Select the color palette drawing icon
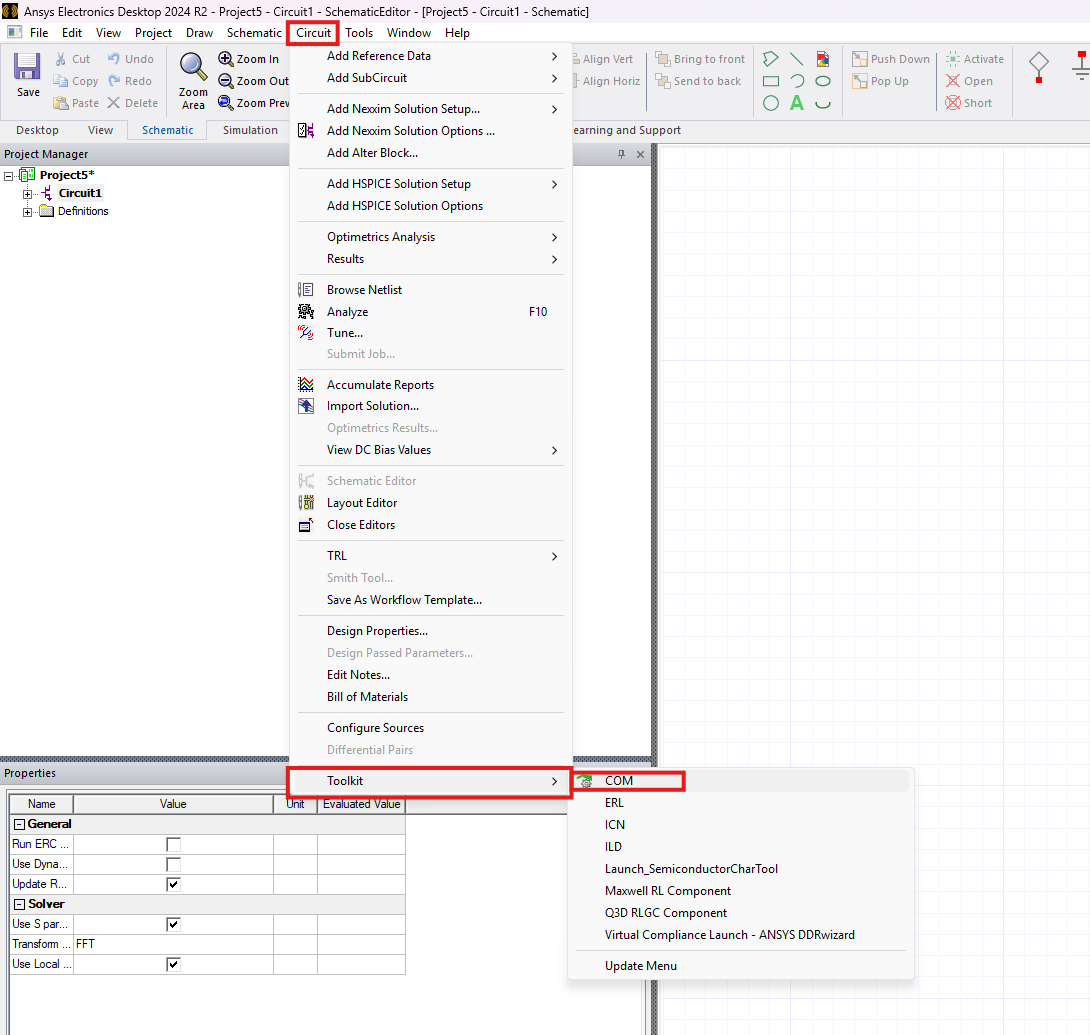 click(822, 59)
